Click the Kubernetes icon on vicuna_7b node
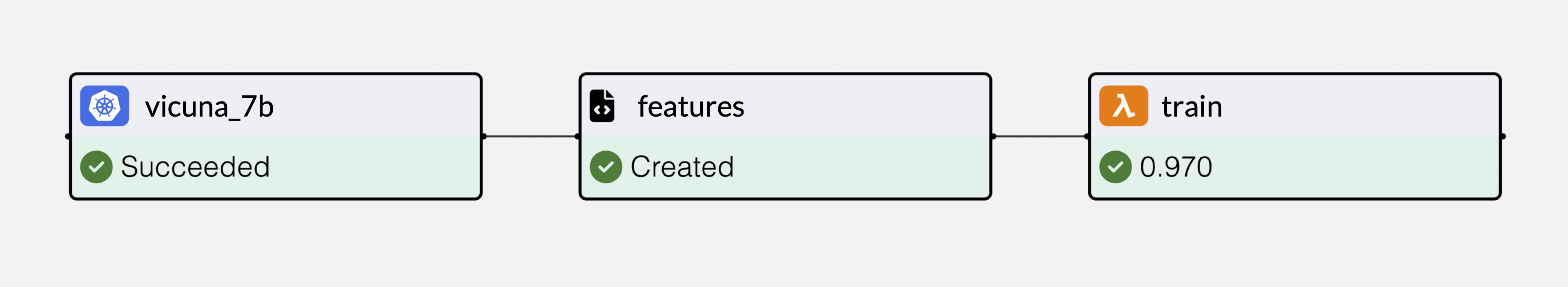Image resolution: width=1568 pixels, height=287 pixels. pos(105,106)
